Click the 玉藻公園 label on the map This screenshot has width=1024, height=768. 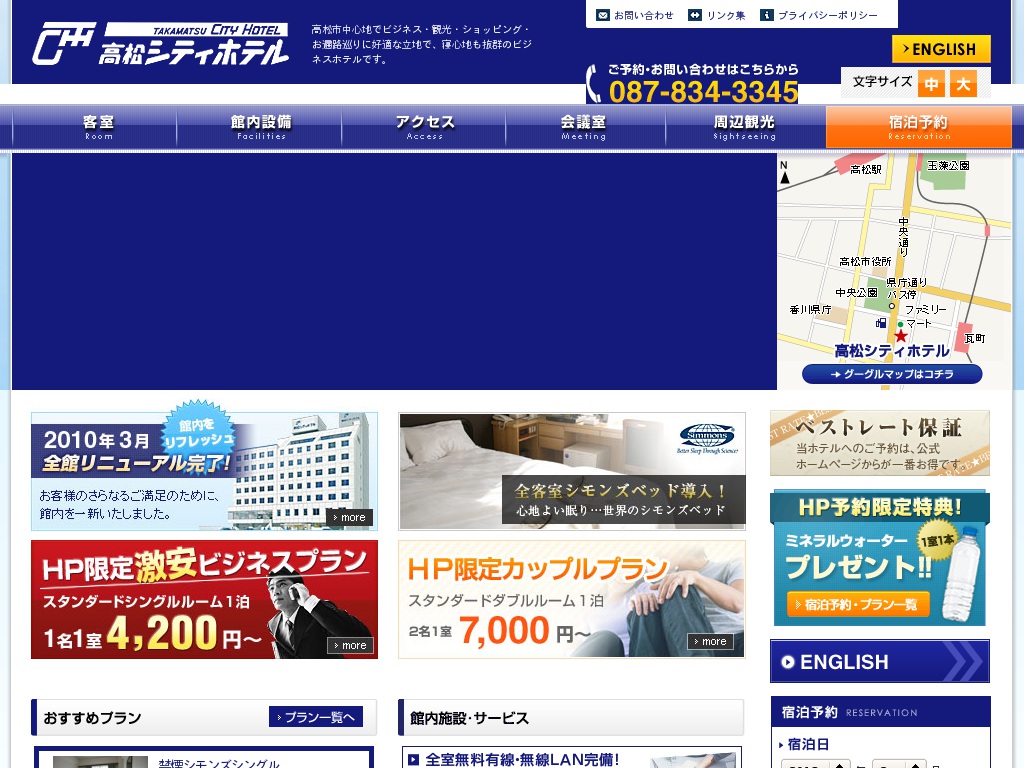pyautogui.click(x=948, y=165)
